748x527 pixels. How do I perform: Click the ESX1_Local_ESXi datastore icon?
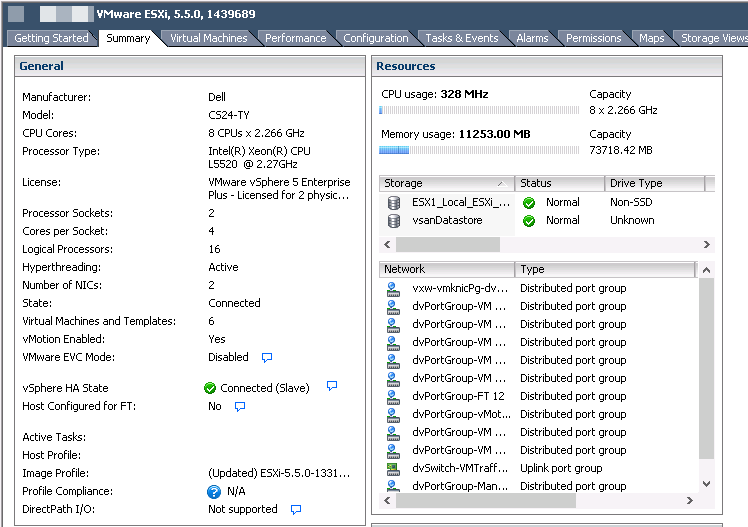click(x=394, y=202)
